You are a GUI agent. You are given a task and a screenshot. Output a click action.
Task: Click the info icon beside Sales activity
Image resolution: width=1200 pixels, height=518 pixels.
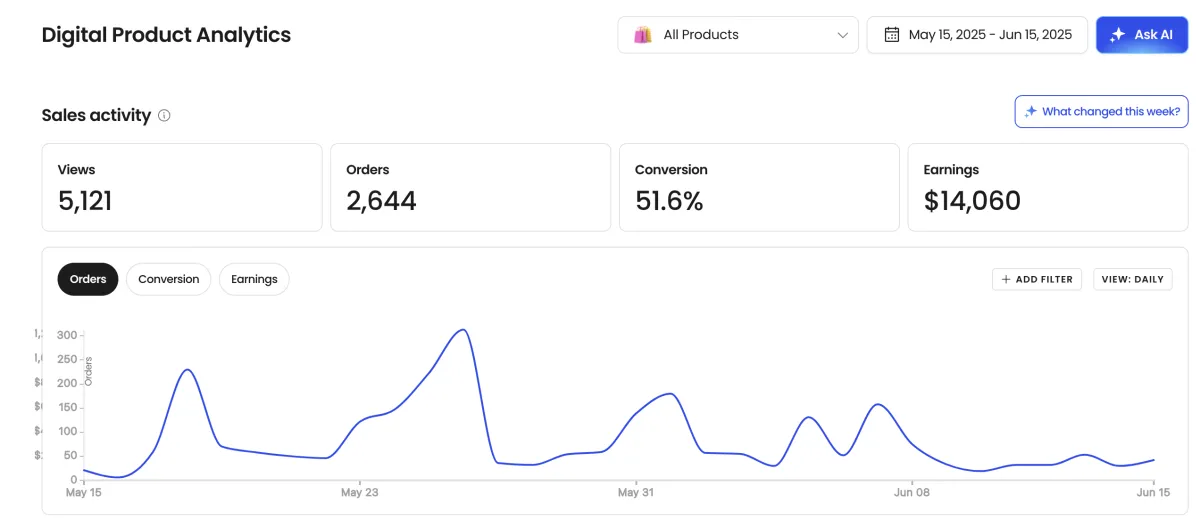coord(164,115)
